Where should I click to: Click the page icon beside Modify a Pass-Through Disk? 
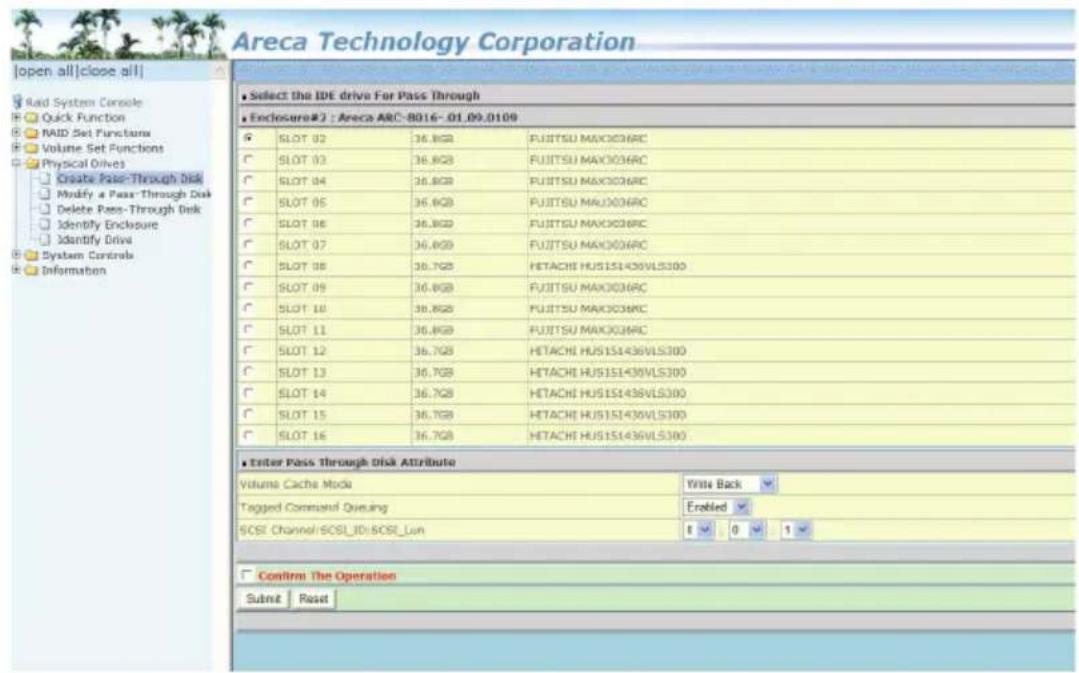point(45,194)
